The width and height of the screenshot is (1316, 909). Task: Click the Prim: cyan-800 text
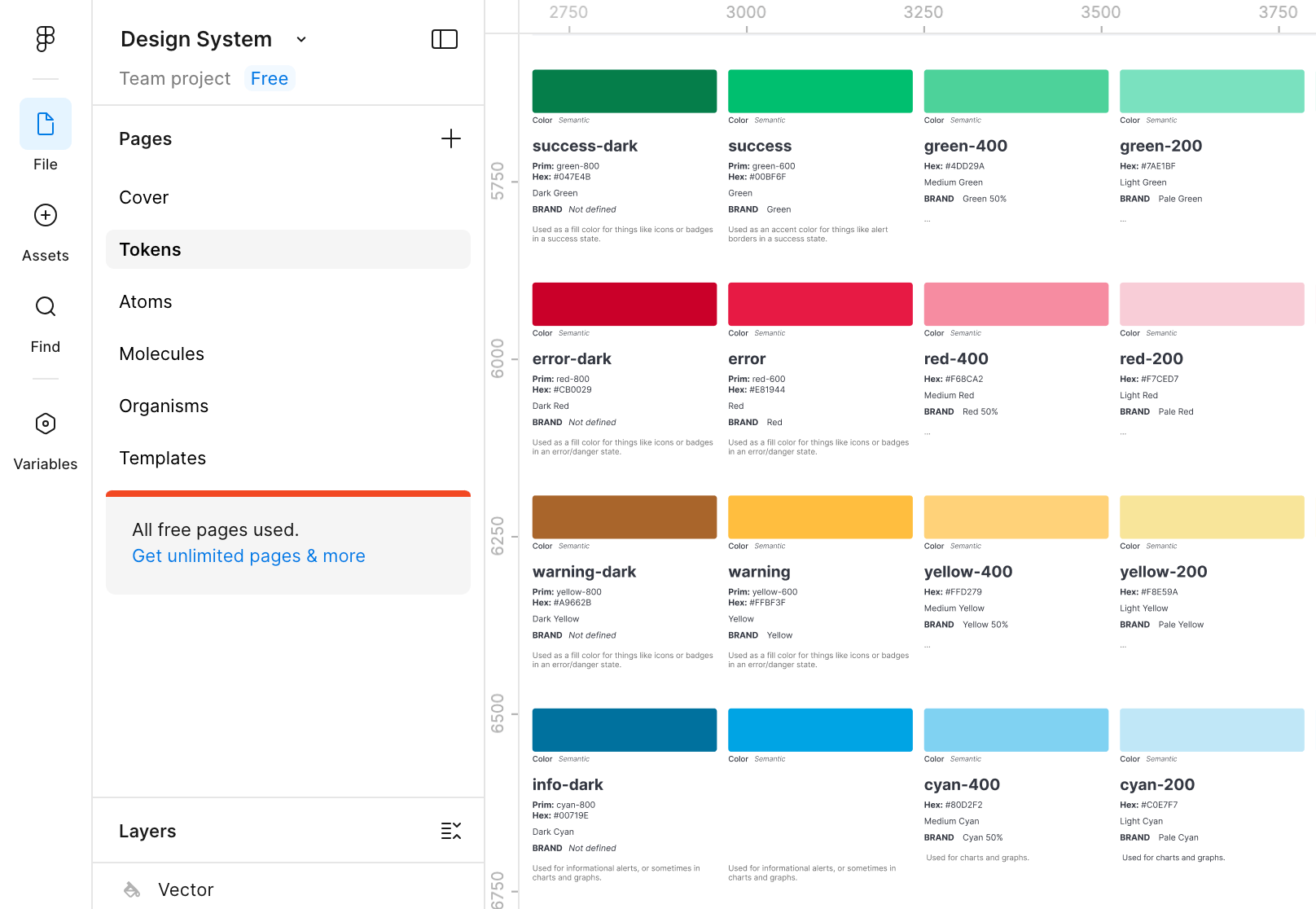(564, 805)
